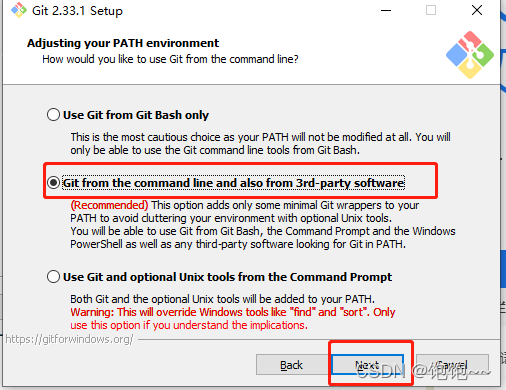Viewport: 506px width, 390px height.
Task: Proceed with the Next button
Action: coord(367,365)
